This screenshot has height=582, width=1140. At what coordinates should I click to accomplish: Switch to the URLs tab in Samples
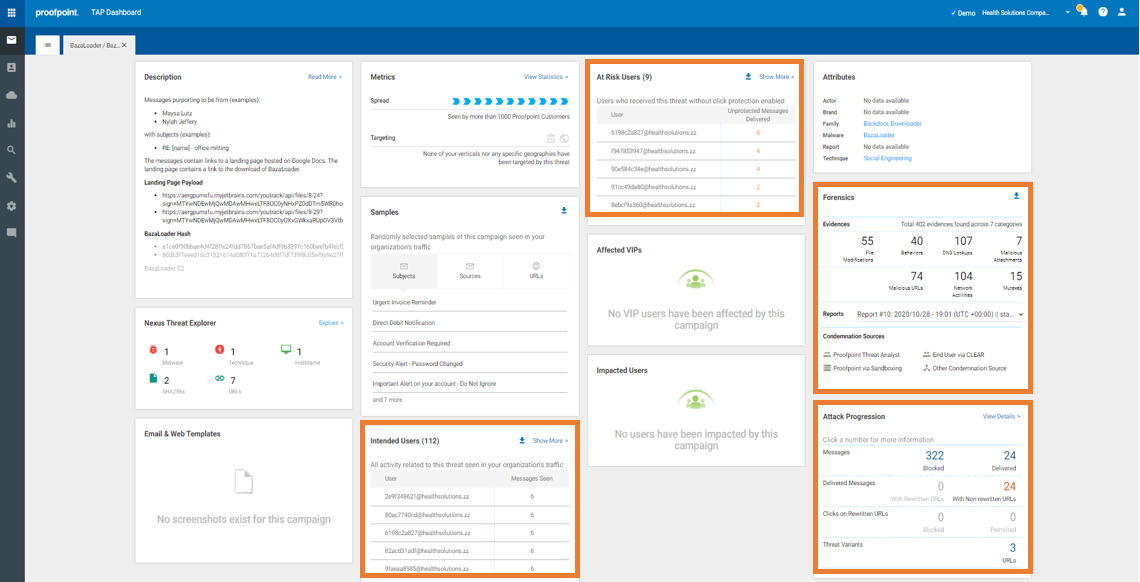(536, 271)
